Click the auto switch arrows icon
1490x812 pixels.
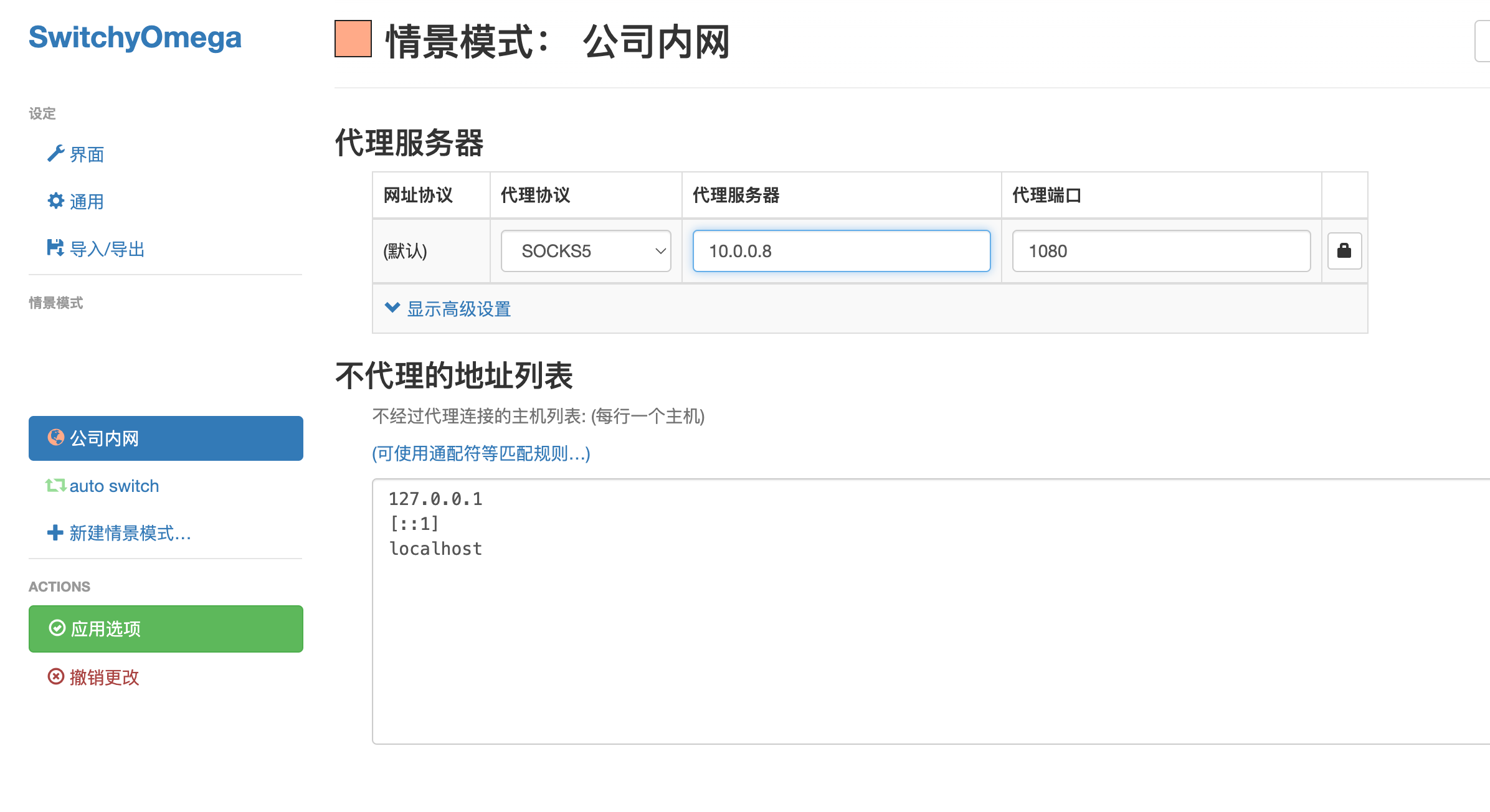pyautogui.click(x=55, y=485)
